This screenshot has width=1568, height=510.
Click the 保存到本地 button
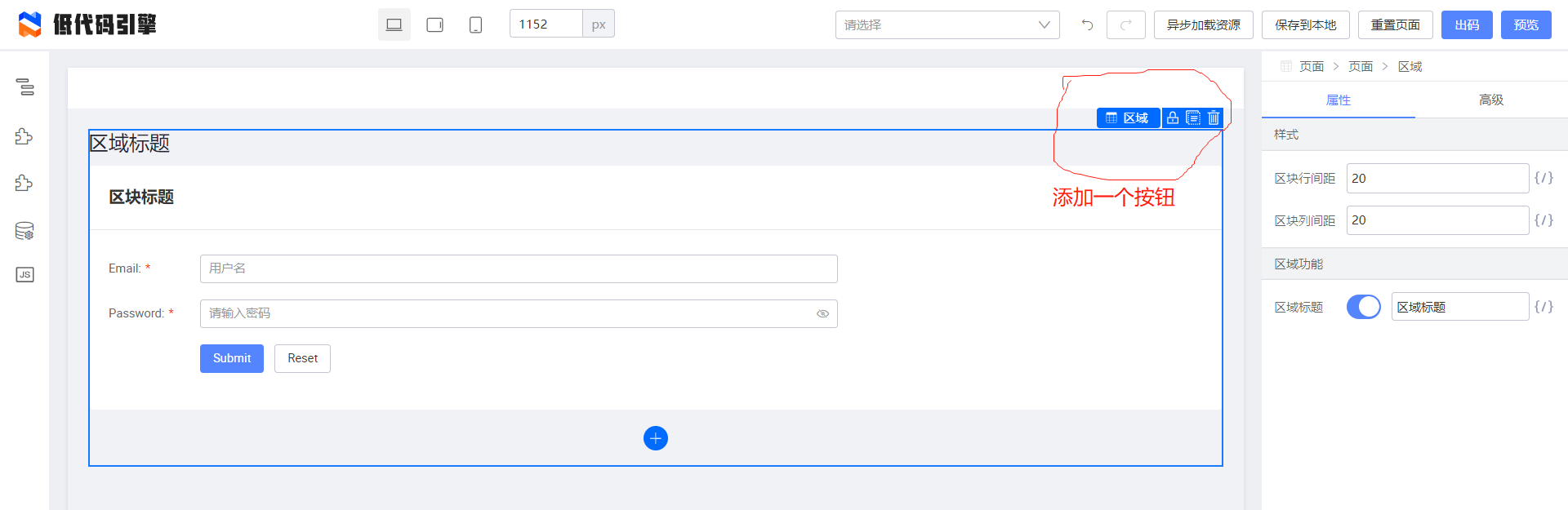[1305, 24]
